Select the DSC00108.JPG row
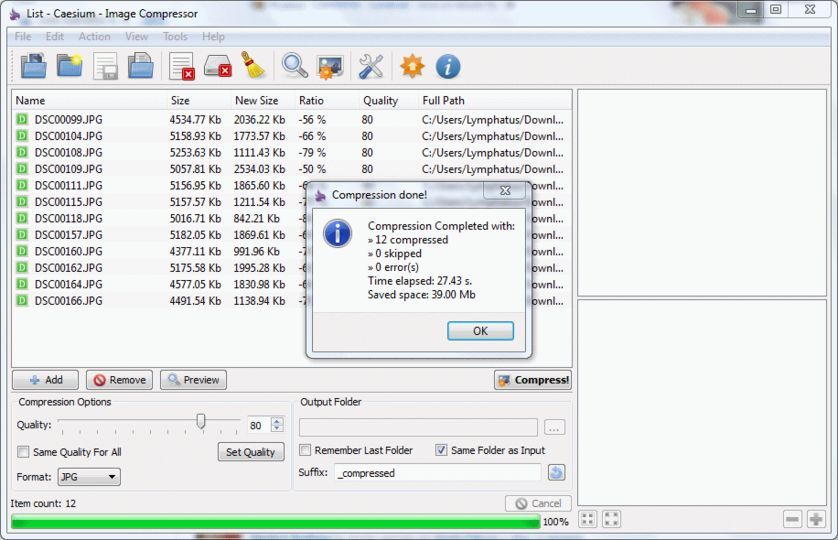The image size is (838, 540). click(x=291, y=152)
